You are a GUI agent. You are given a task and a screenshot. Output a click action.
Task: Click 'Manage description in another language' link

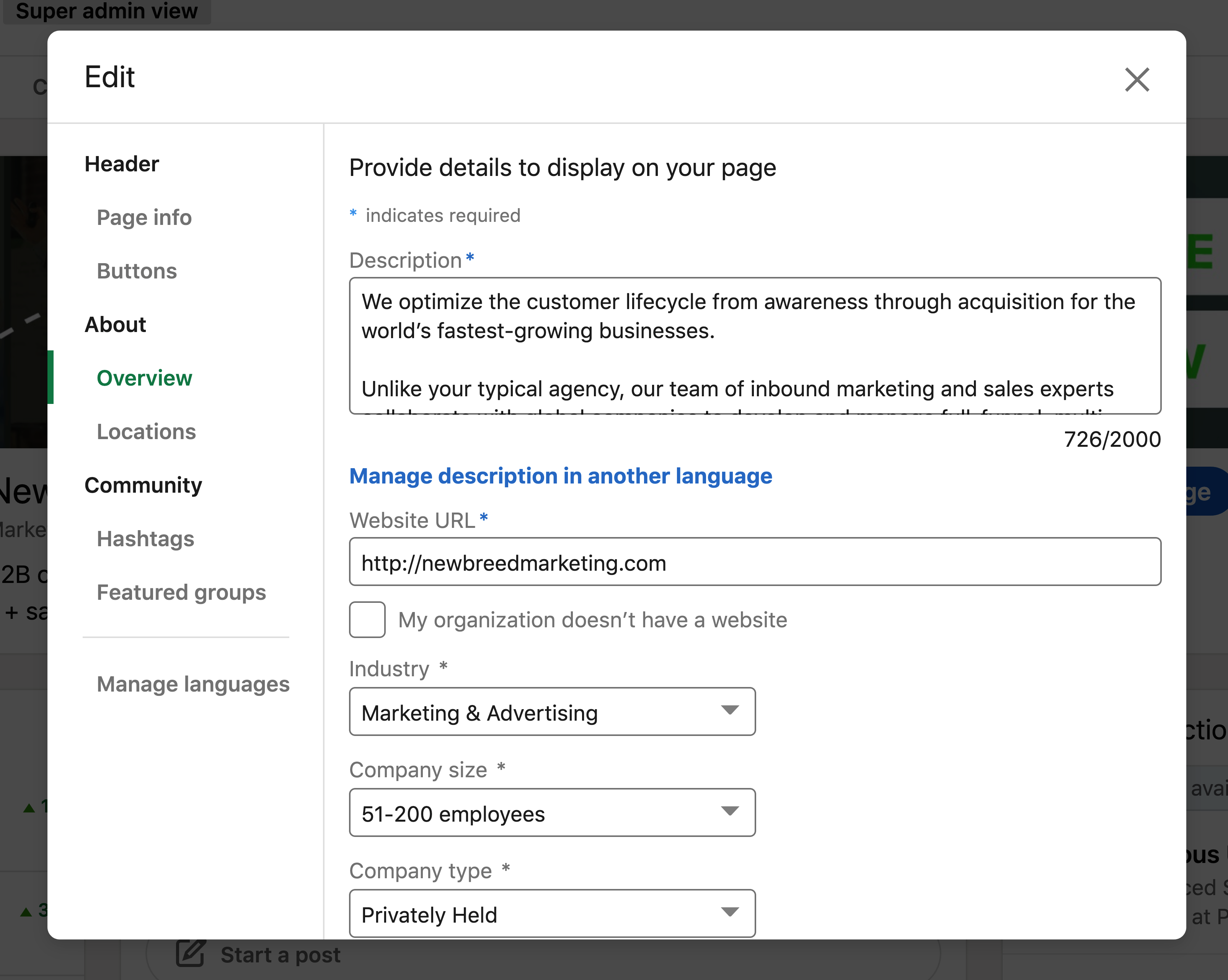pos(561,476)
